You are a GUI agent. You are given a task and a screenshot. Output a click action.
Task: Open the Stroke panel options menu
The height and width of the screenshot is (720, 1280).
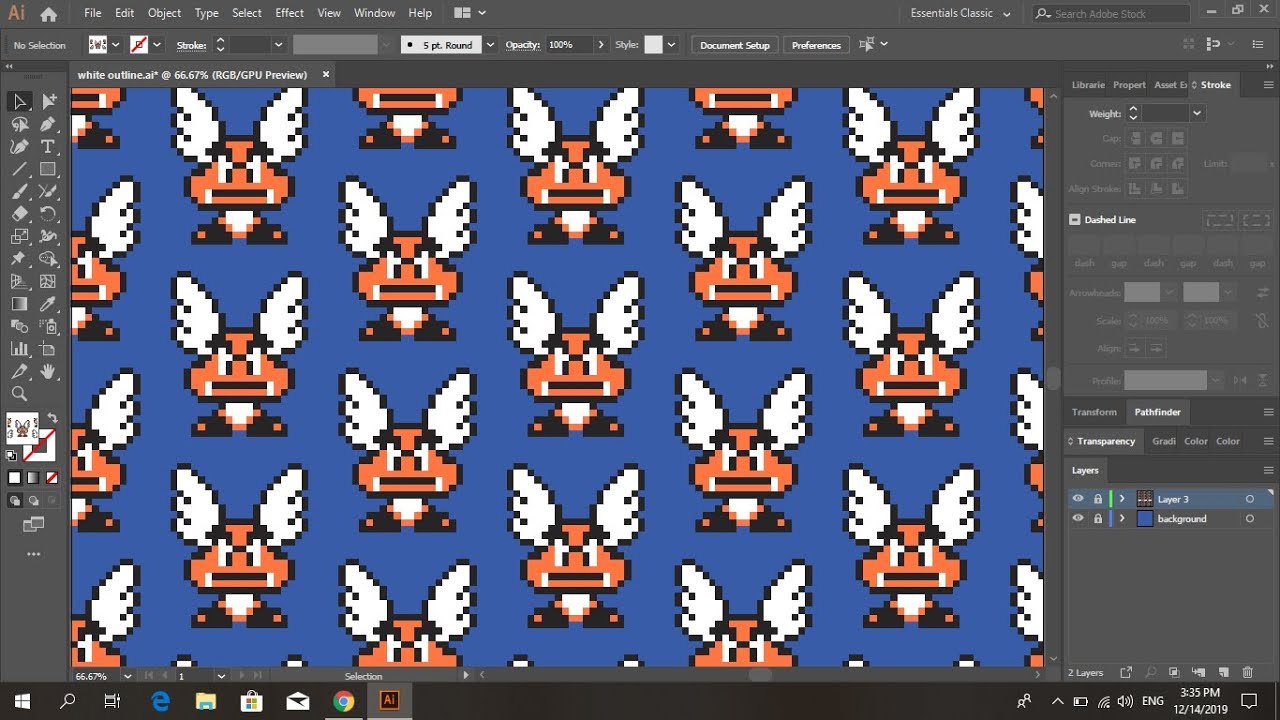click(1268, 85)
